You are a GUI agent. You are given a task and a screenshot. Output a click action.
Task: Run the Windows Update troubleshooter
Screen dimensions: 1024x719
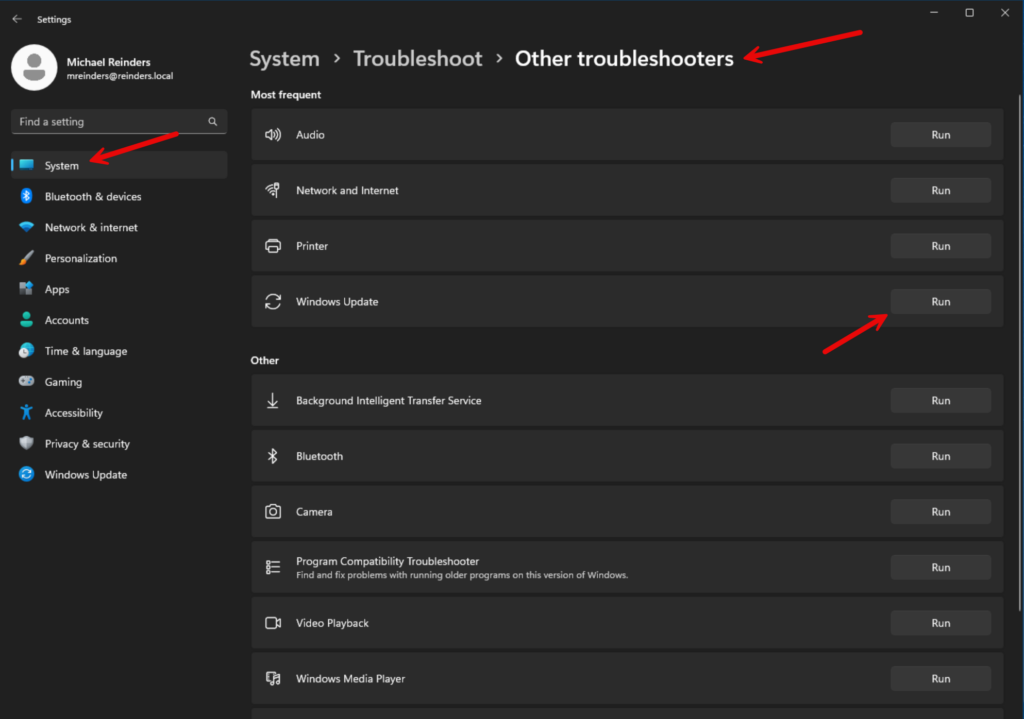[x=940, y=301]
